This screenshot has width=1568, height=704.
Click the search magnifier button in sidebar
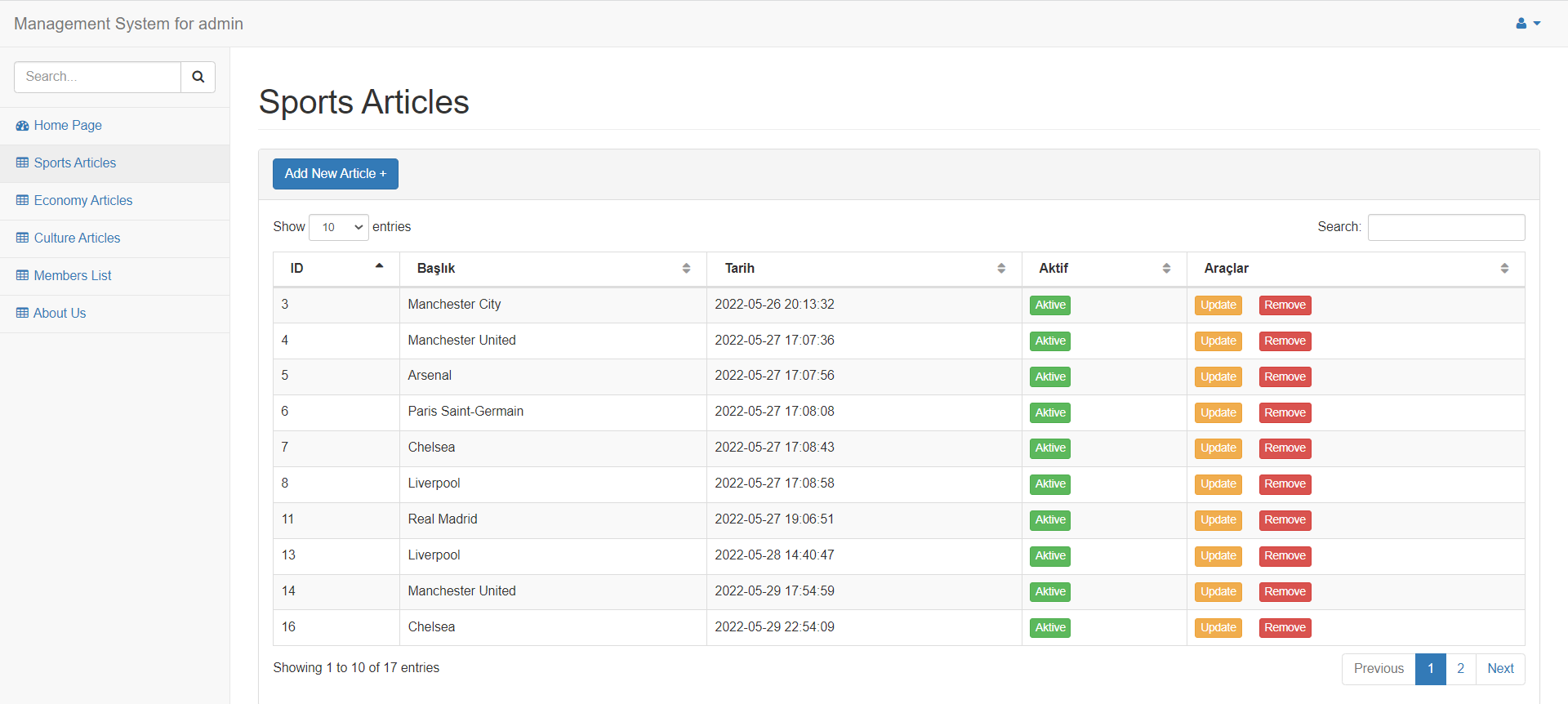click(x=198, y=77)
